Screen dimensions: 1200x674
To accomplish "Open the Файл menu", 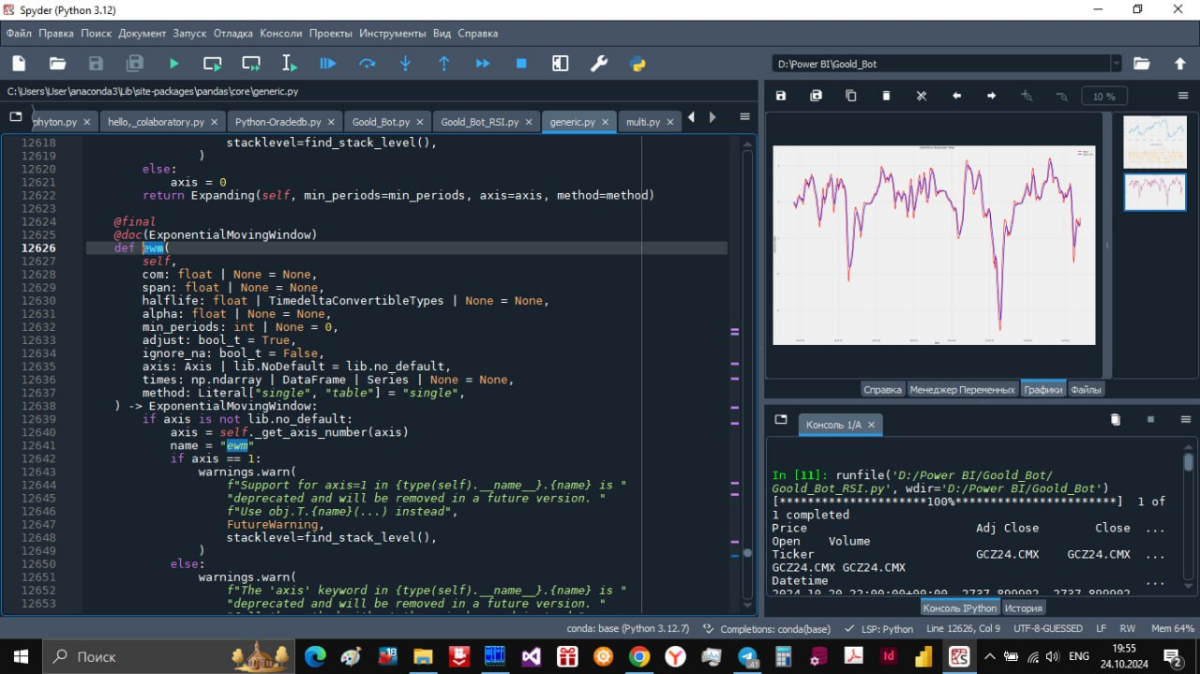I will tap(19, 33).
